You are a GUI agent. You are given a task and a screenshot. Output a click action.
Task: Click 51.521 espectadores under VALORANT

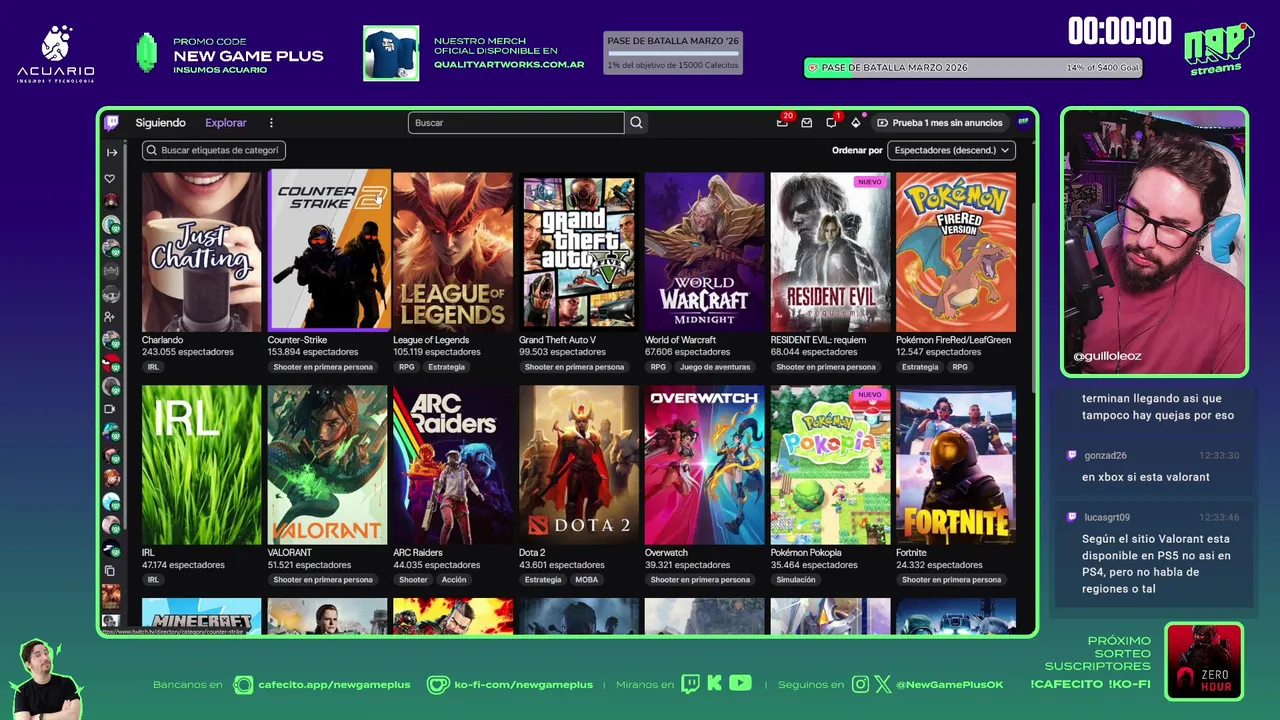[309, 565]
